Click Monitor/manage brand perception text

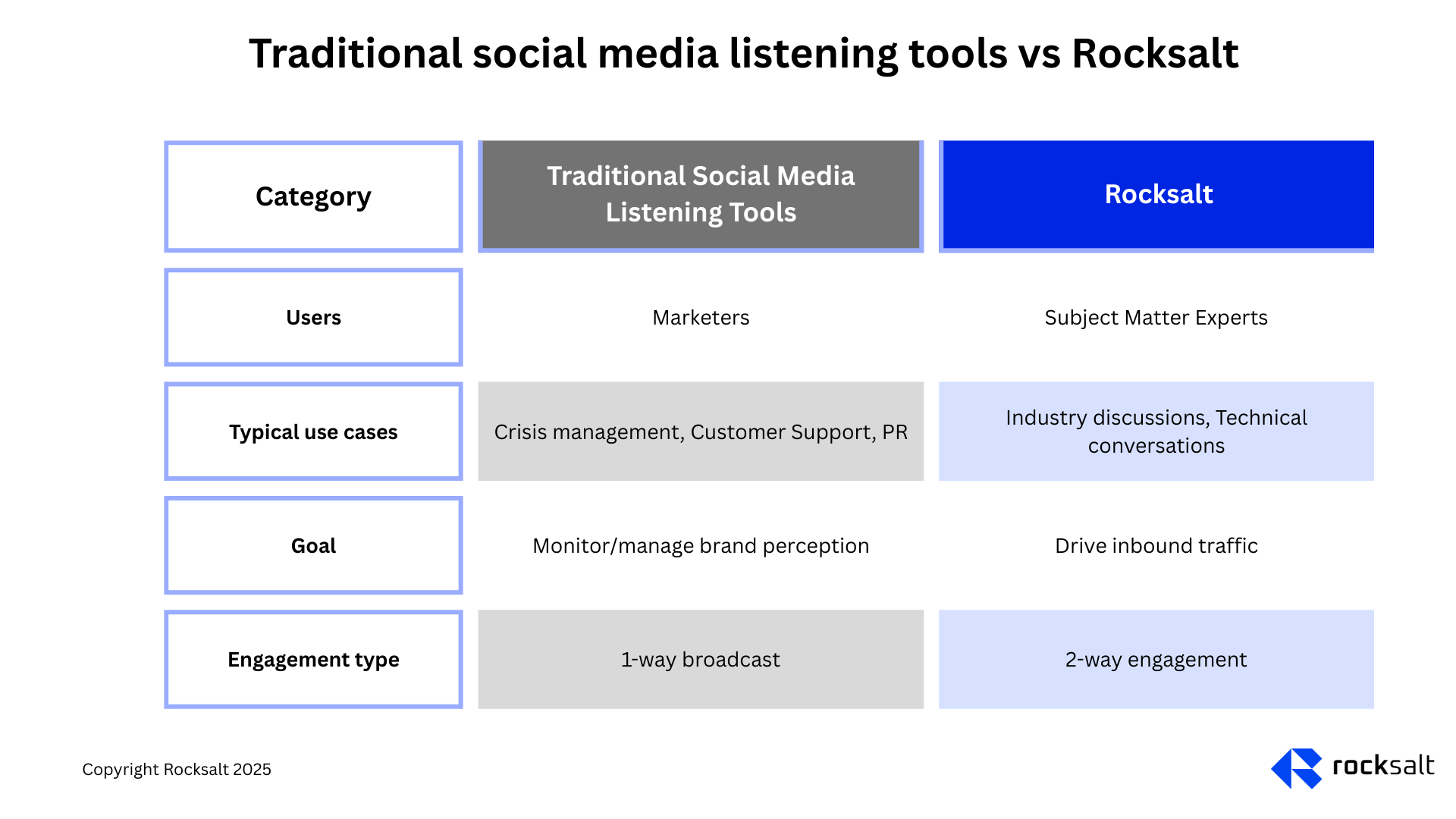[701, 545]
